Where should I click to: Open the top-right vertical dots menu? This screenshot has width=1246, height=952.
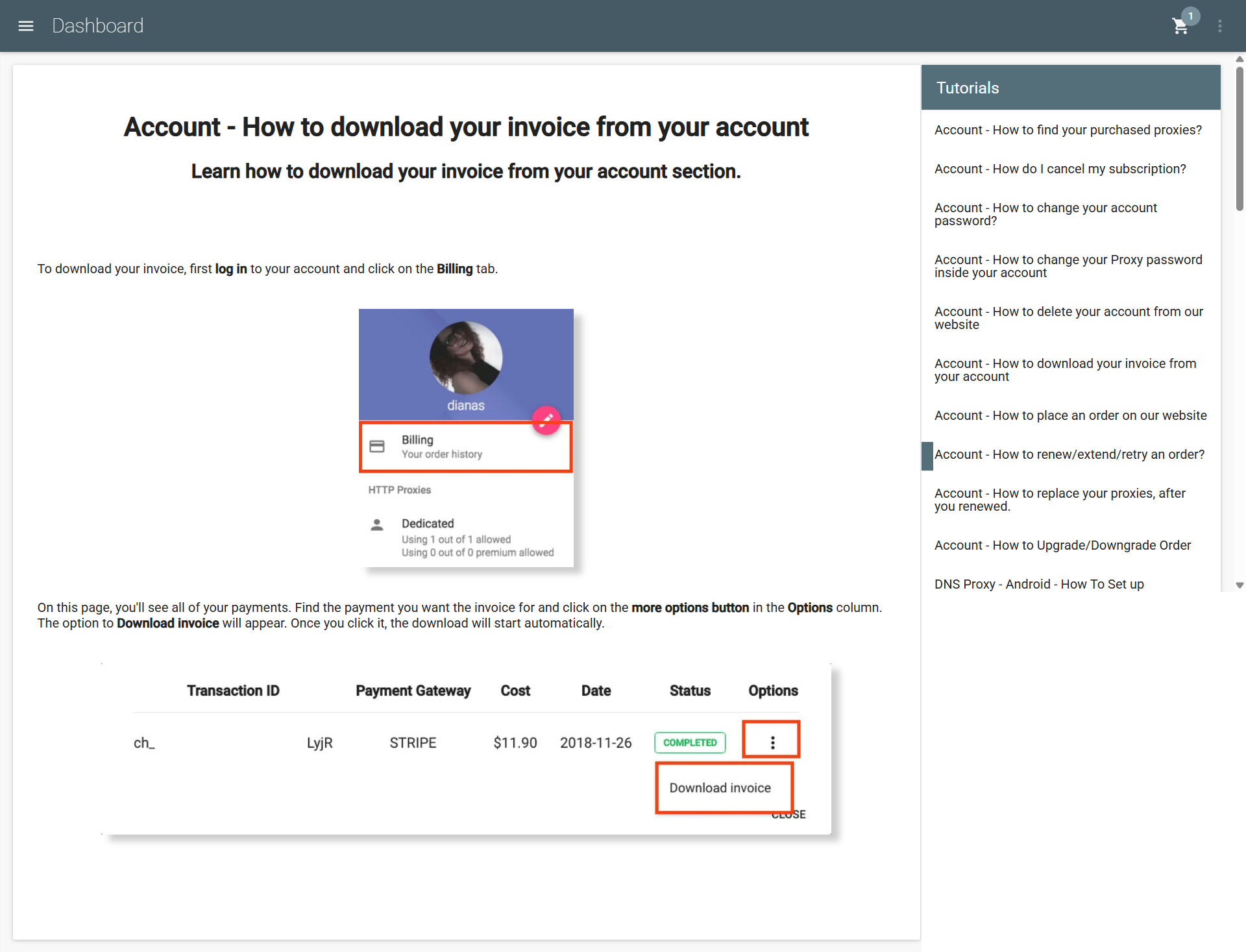click(x=1220, y=26)
